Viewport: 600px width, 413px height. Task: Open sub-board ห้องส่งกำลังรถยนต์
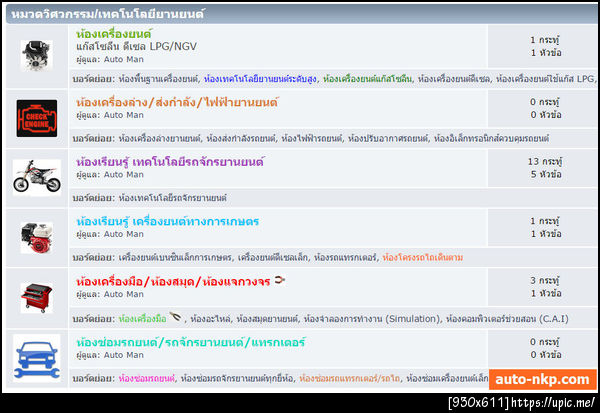(x=241, y=138)
